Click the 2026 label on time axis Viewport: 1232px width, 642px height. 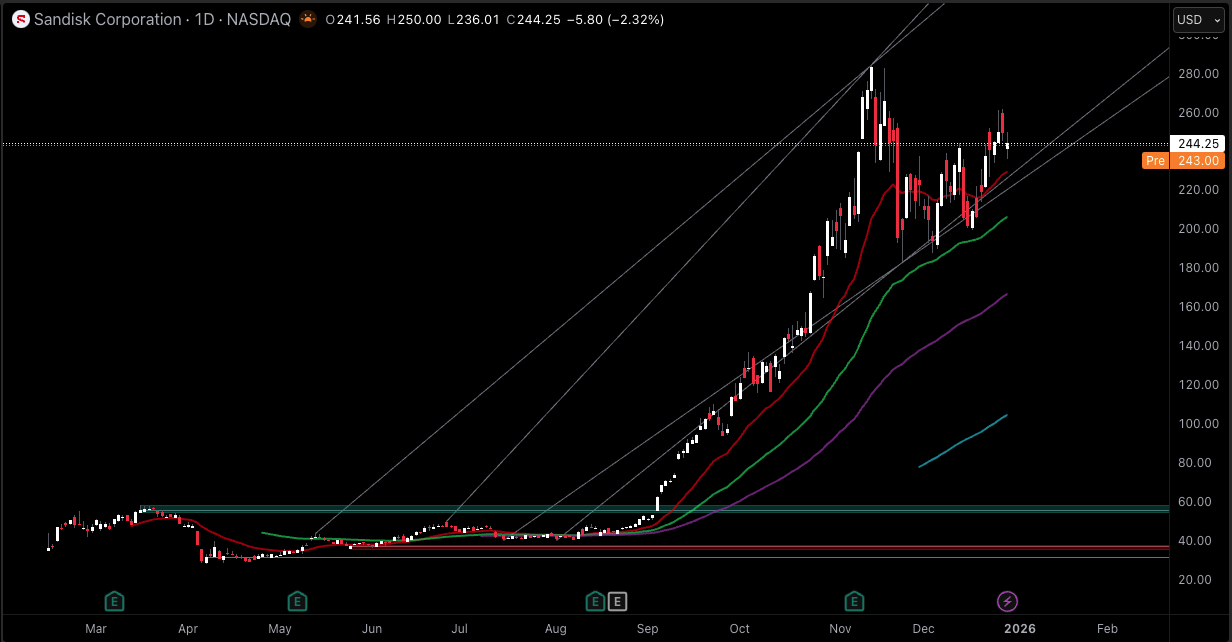pos(1019,629)
